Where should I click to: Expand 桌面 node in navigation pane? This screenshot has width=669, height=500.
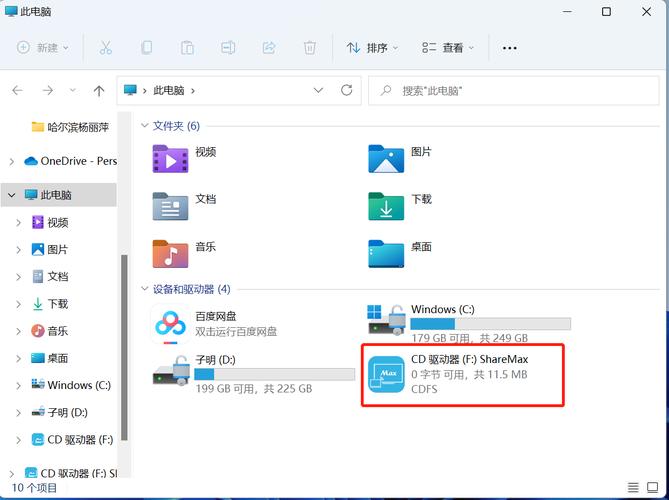pos(18,358)
